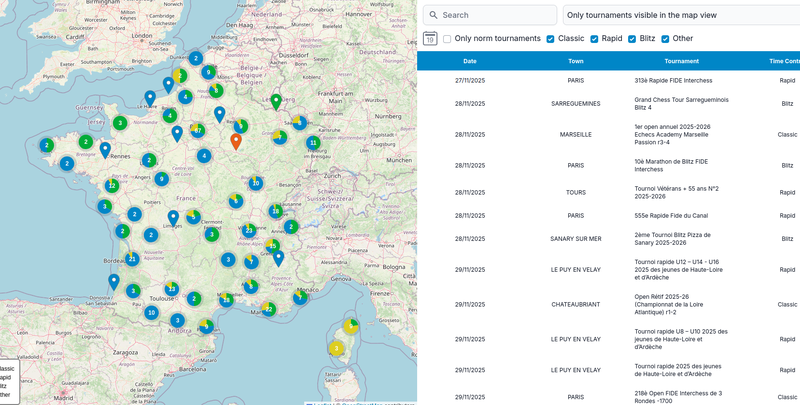Open the cluster marker labeled 21 near Bordeaux

[x=132, y=258]
